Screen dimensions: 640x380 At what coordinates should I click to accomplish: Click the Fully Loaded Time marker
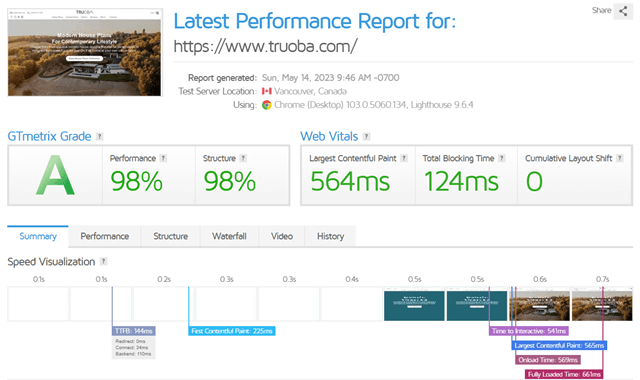click(564, 374)
